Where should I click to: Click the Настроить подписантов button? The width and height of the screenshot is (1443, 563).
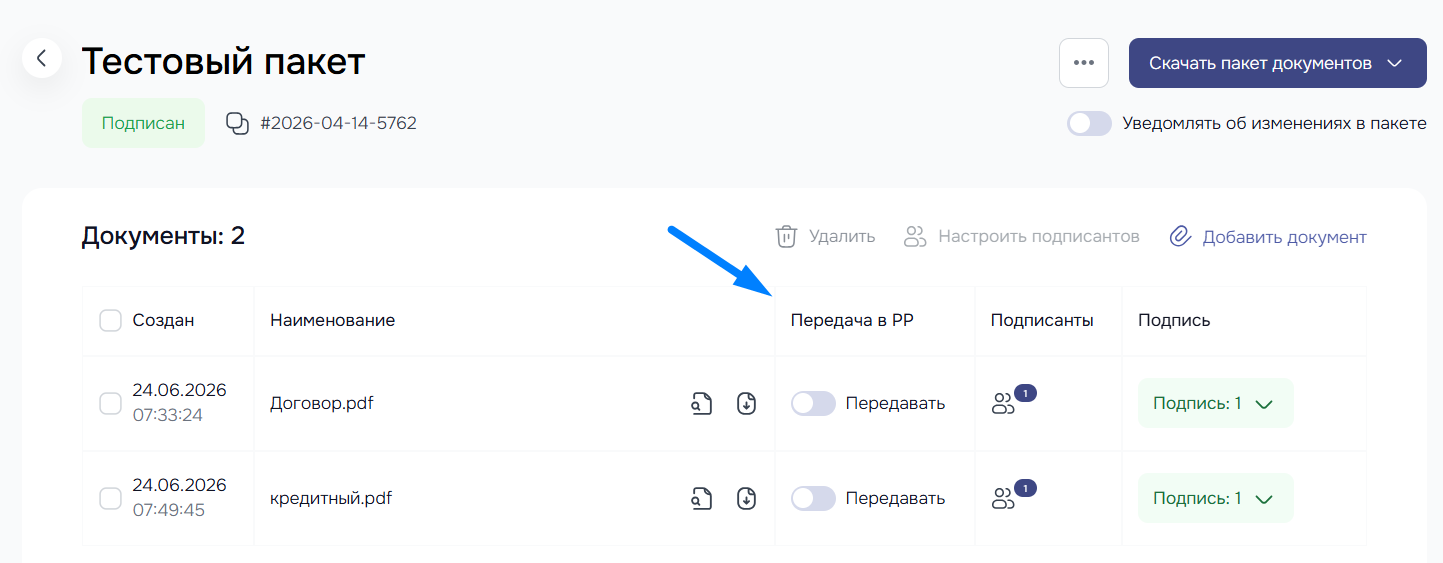(1021, 237)
